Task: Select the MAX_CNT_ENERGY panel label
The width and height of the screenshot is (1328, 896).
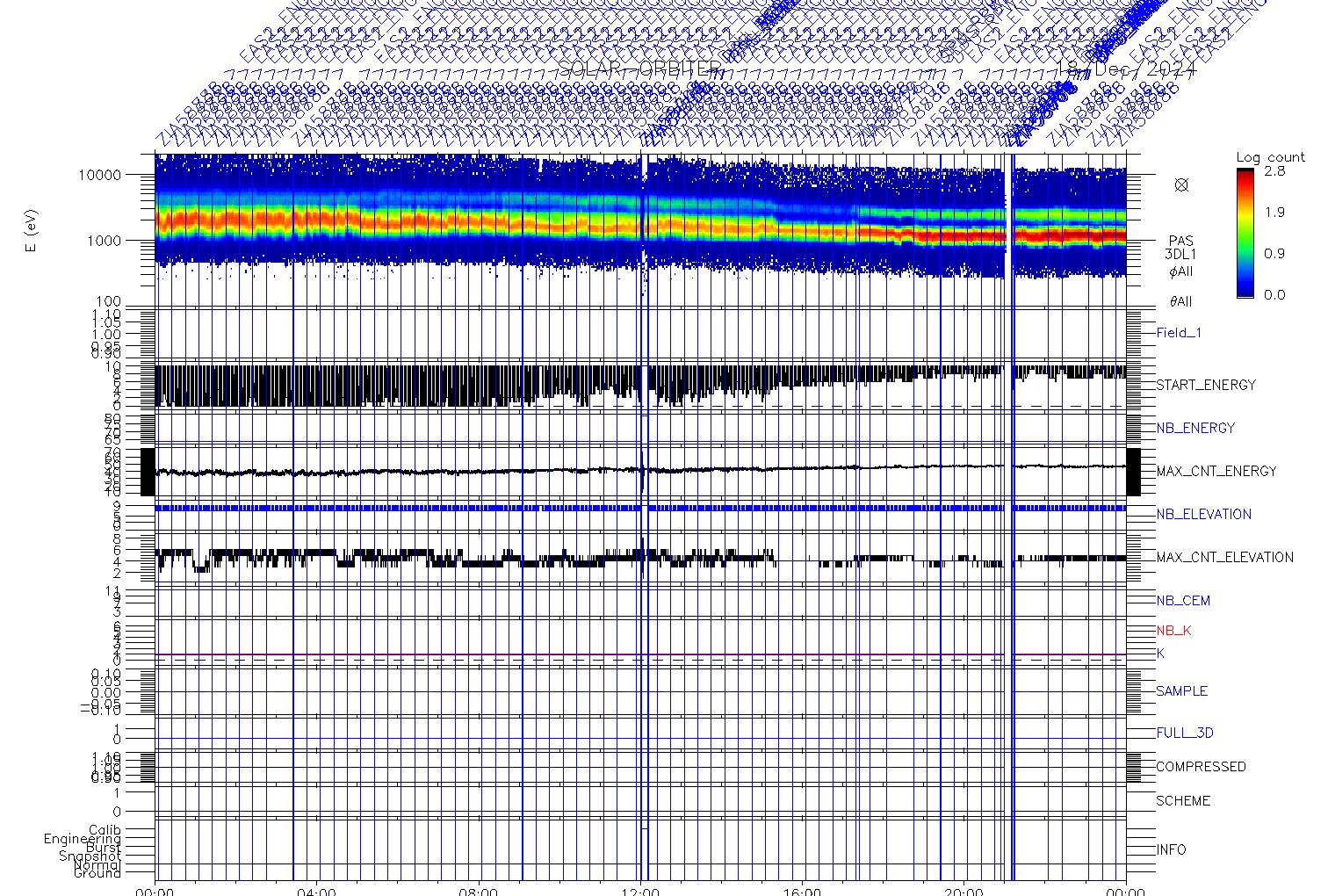Action: pyautogui.click(x=1216, y=471)
